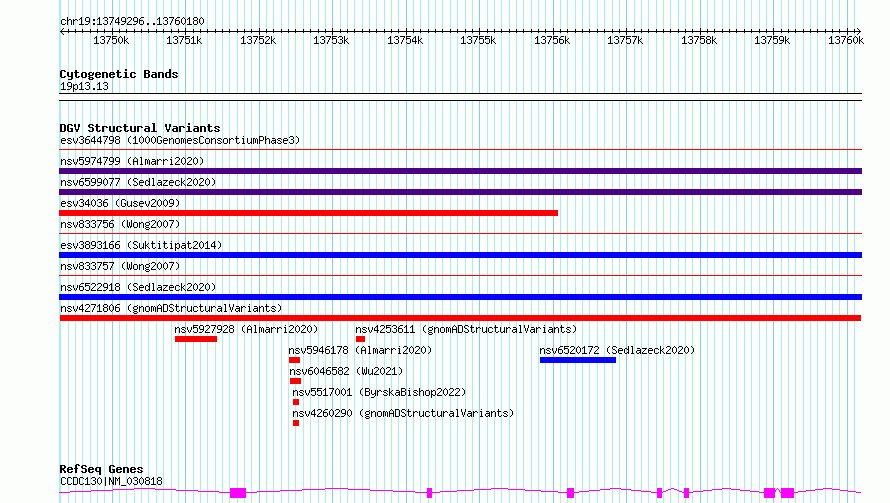Click the small nsv4253611 red marker
This screenshot has height=503, width=890.
360,339
